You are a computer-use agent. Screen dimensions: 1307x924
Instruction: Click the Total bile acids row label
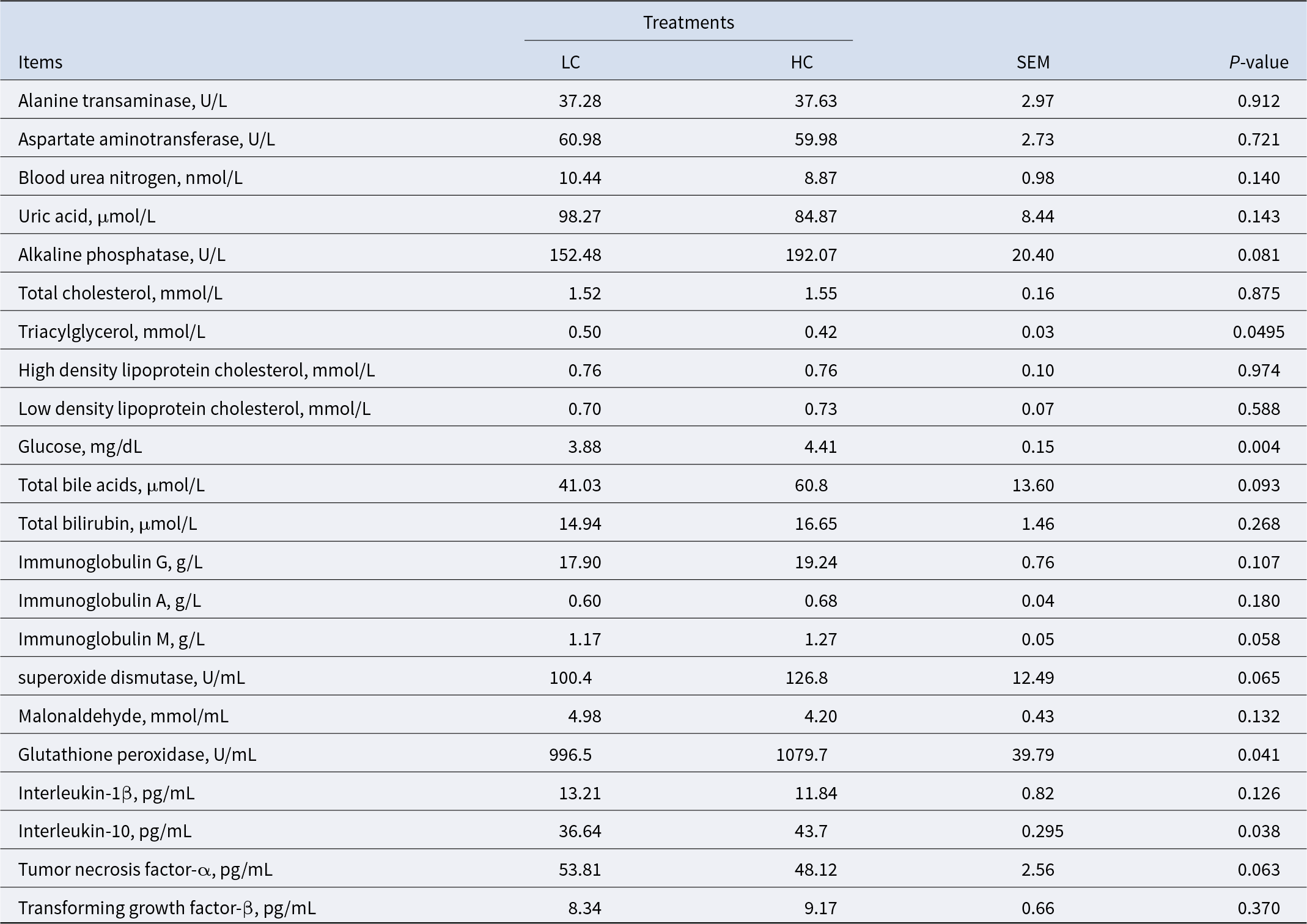pos(111,485)
